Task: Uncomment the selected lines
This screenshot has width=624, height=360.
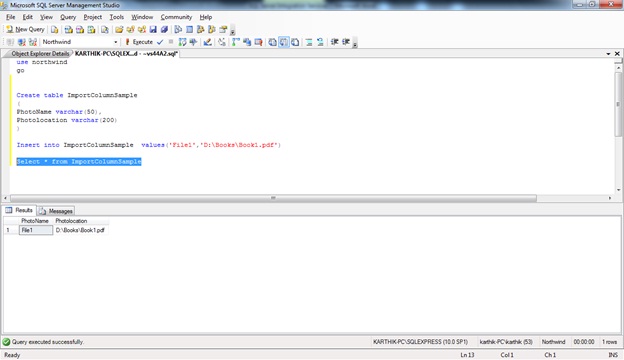Action: pyautogui.click(x=320, y=42)
